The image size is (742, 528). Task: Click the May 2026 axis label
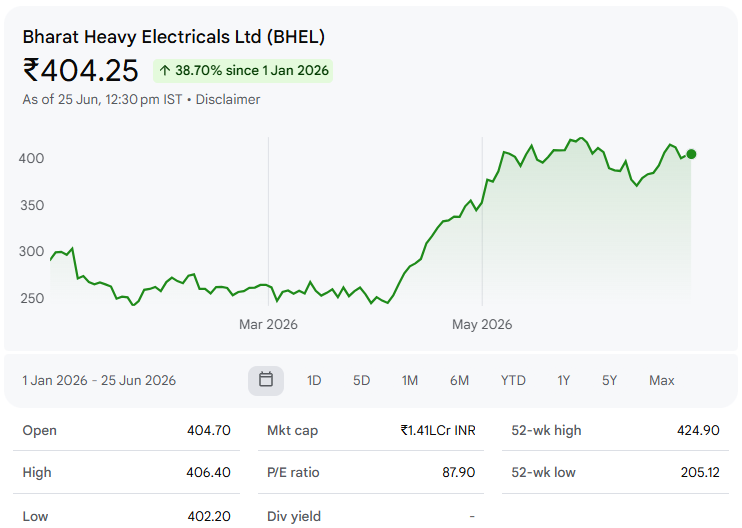coord(482,325)
